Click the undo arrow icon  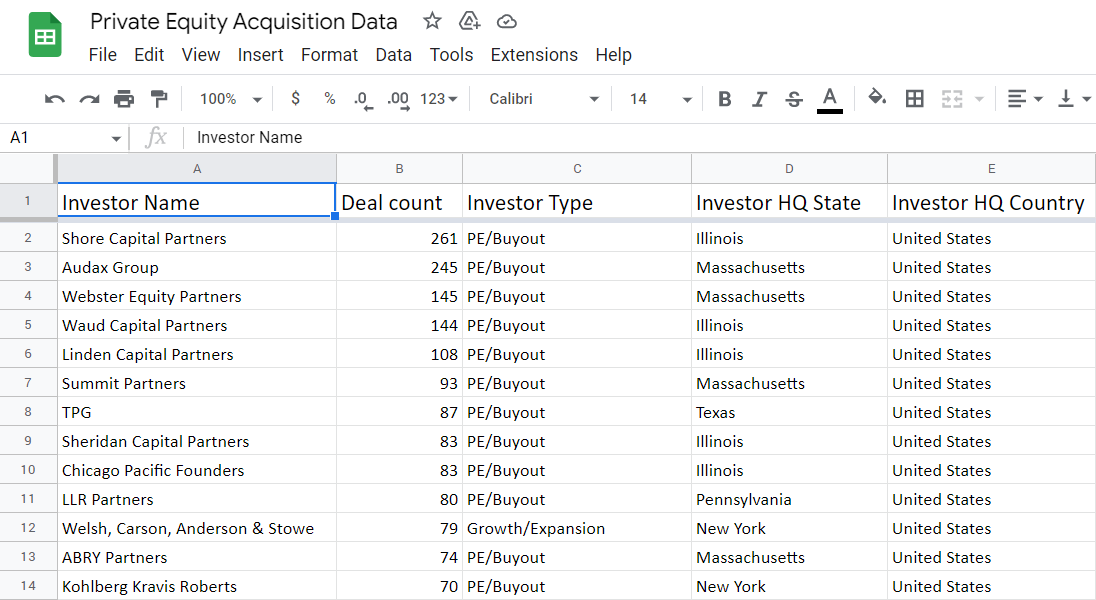[x=55, y=99]
